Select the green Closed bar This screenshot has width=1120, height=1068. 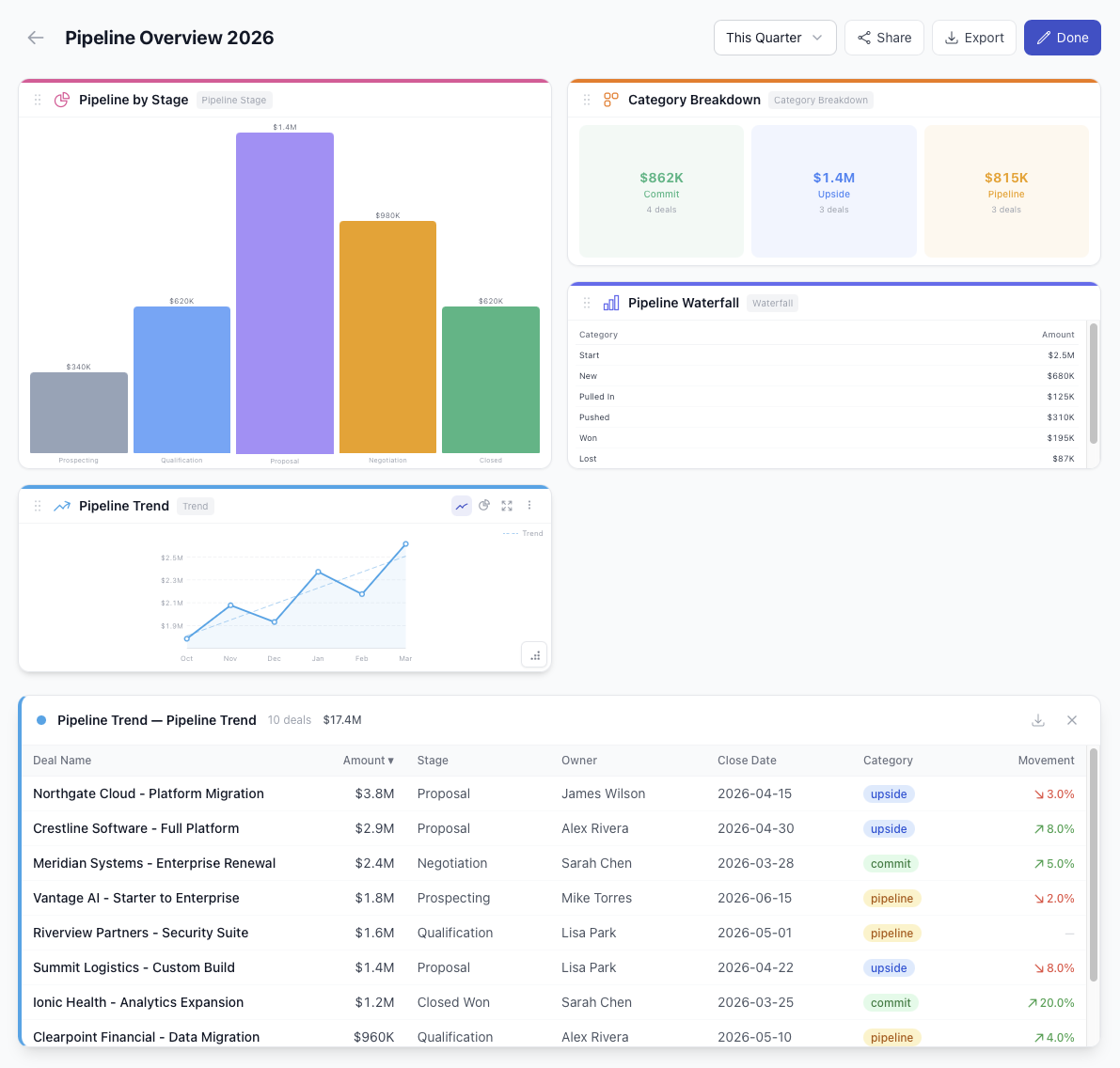(x=491, y=380)
